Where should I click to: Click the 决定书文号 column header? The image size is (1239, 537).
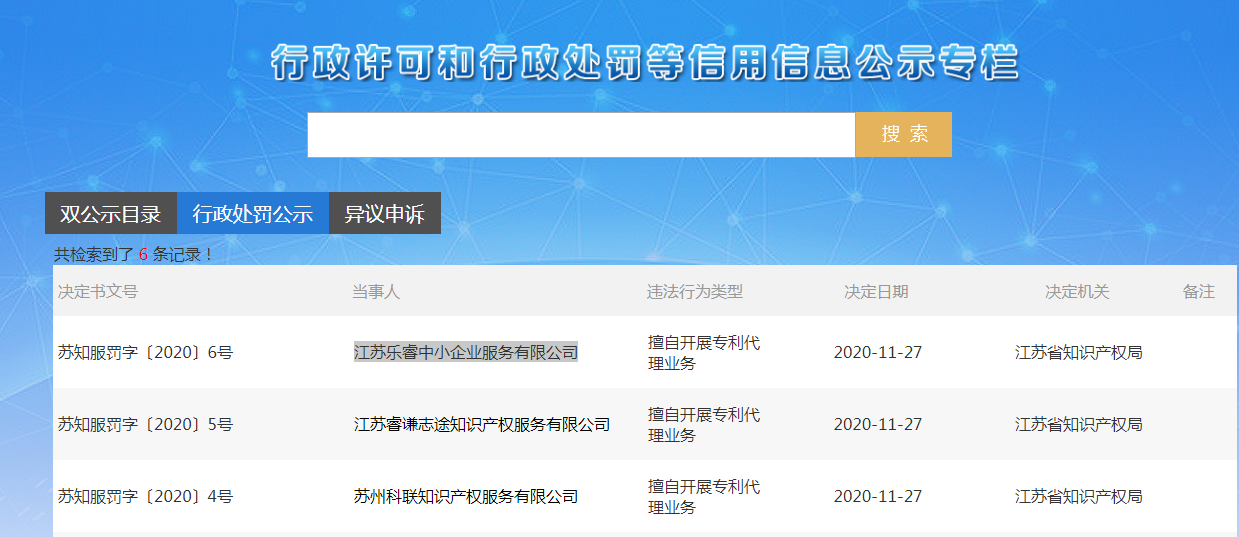click(x=98, y=292)
